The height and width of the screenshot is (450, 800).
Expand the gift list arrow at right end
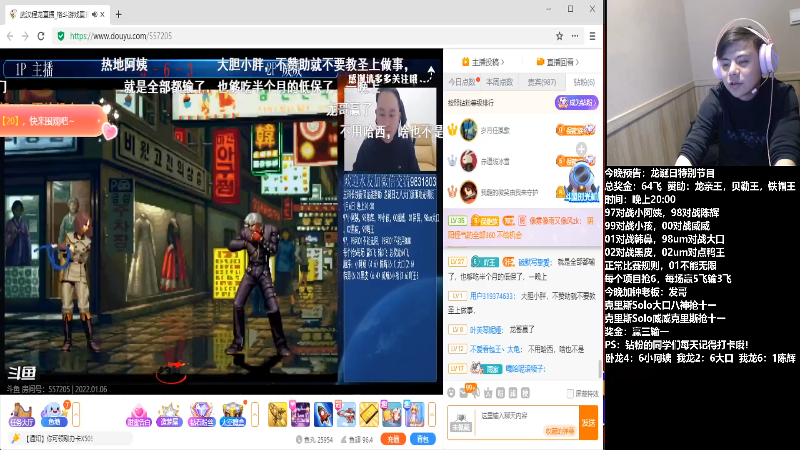432,414
